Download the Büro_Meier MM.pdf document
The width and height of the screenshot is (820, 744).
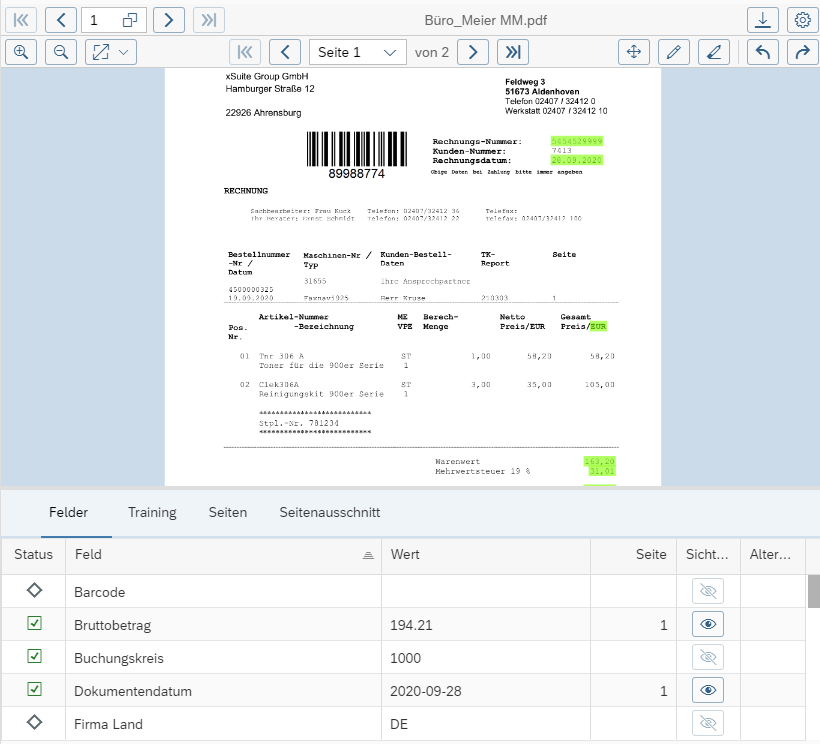click(763, 20)
